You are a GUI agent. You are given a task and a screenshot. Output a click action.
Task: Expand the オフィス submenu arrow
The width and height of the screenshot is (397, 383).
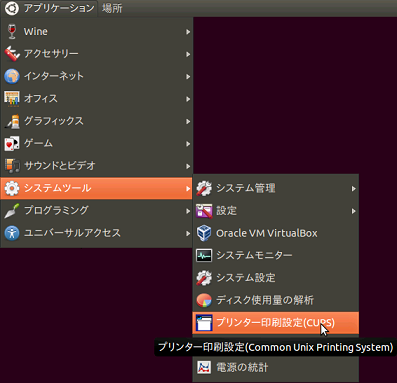coord(188,99)
